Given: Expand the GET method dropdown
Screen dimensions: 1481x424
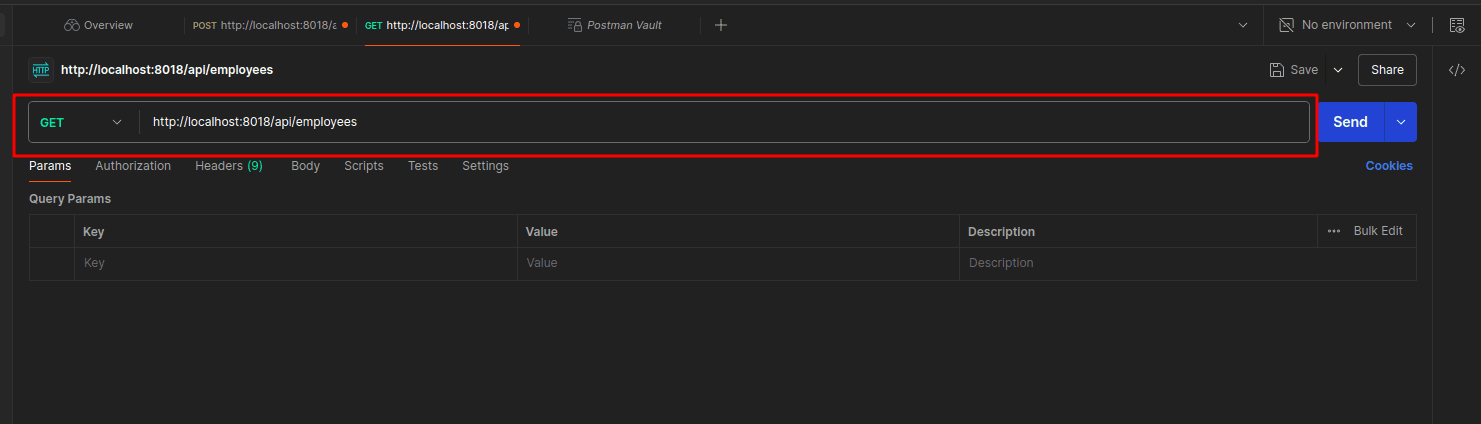Looking at the screenshot, I should coord(82,122).
